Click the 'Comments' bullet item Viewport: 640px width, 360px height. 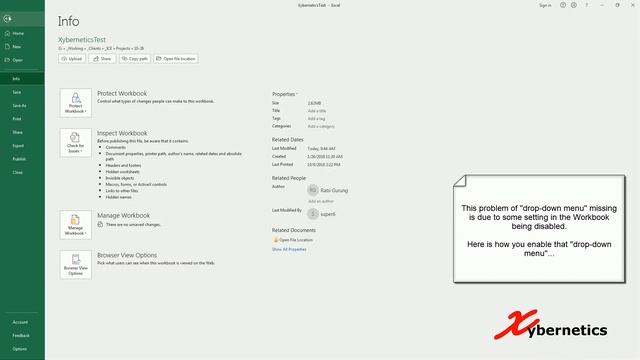click(x=116, y=147)
